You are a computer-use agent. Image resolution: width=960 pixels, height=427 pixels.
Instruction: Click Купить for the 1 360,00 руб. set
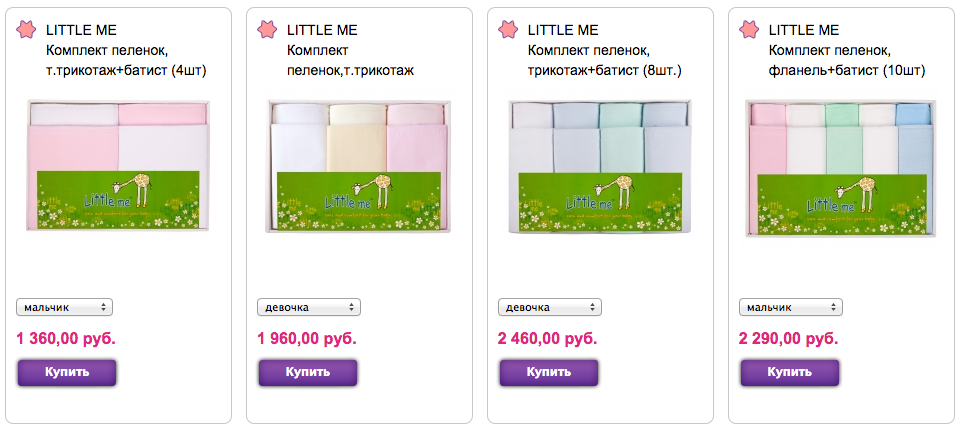pyautogui.click(x=67, y=372)
